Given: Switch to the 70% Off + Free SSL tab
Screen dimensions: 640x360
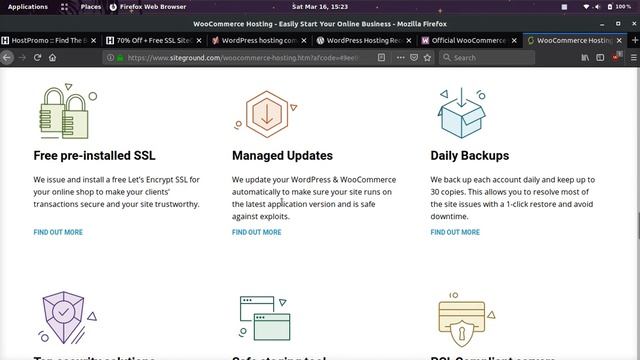Looking at the screenshot, I should click(154, 40).
